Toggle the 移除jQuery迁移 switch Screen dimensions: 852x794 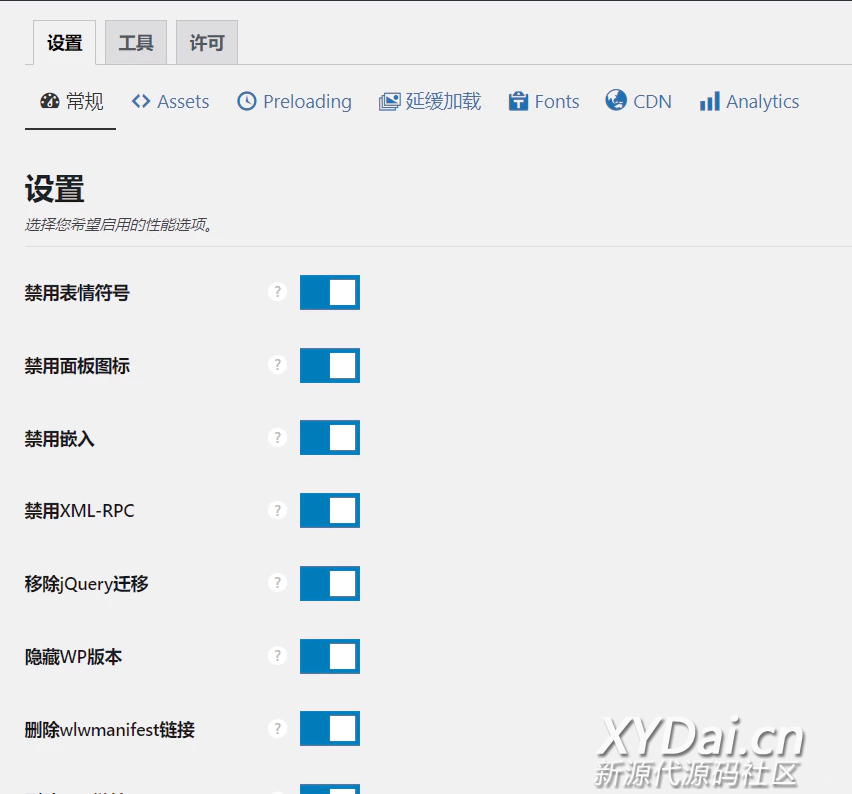point(330,583)
